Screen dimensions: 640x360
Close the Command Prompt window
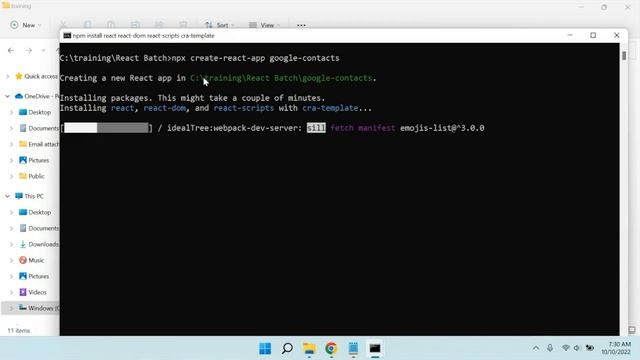[x=617, y=36]
